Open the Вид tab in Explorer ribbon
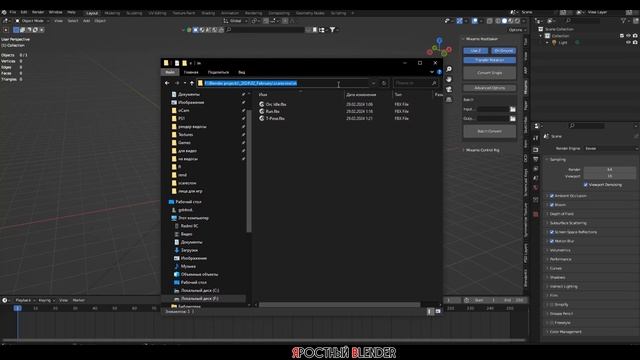Image resolution: width=640 pixels, height=360 pixels. (242, 72)
